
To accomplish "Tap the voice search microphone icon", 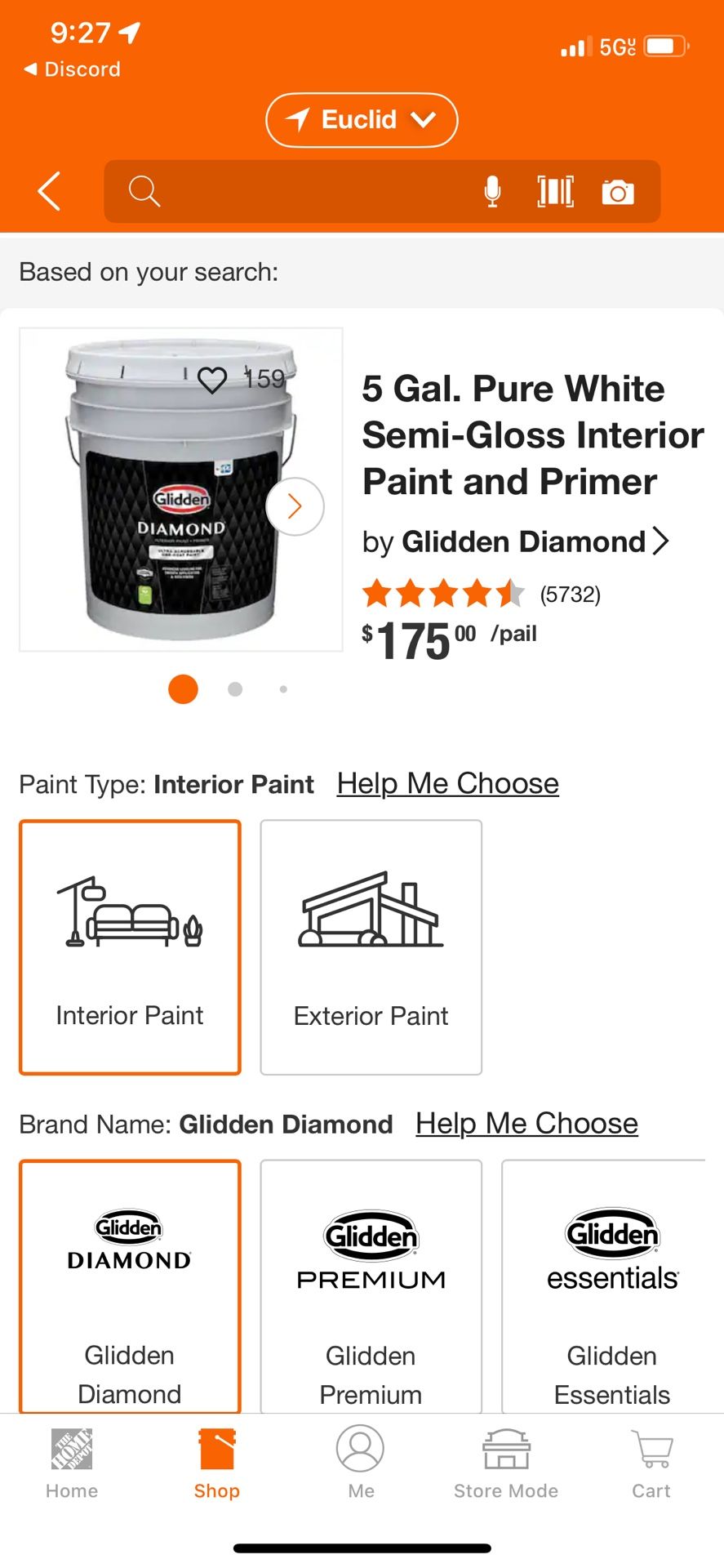I will click(x=492, y=192).
